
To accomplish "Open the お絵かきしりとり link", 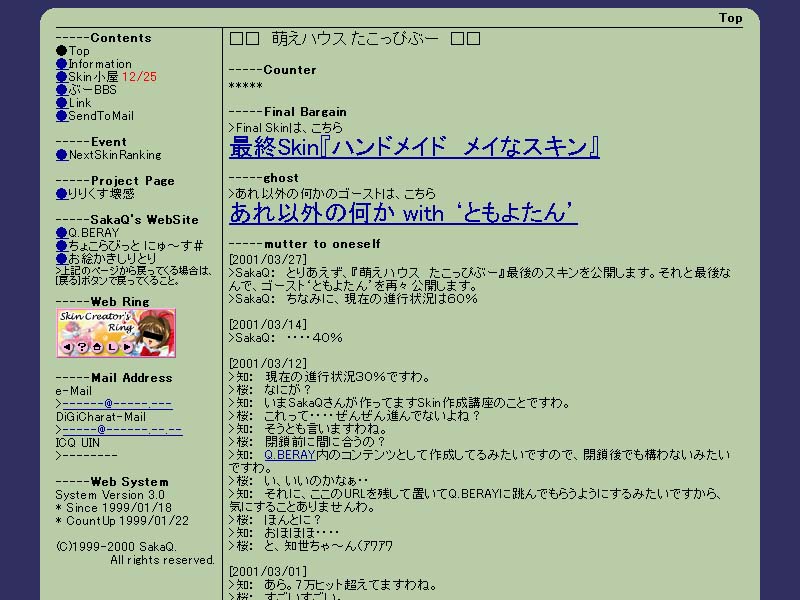I will 112,259.
